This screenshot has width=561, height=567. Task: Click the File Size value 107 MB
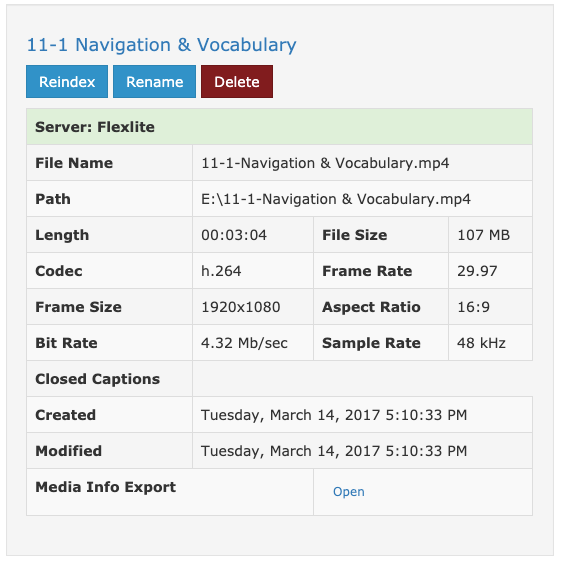[x=484, y=235]
